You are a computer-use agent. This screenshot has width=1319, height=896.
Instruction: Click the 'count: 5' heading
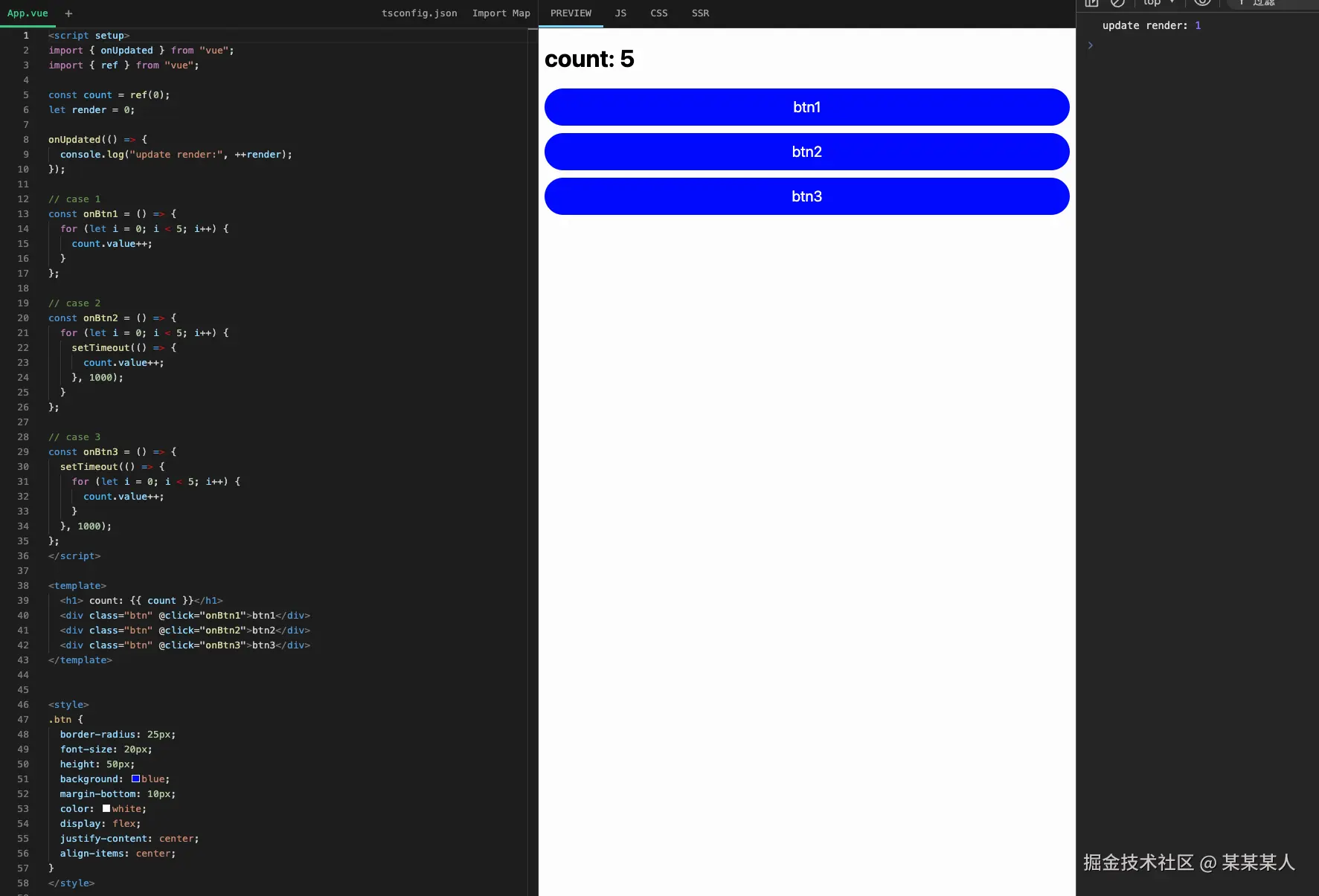pyautogui.click(x=589, y=59)
